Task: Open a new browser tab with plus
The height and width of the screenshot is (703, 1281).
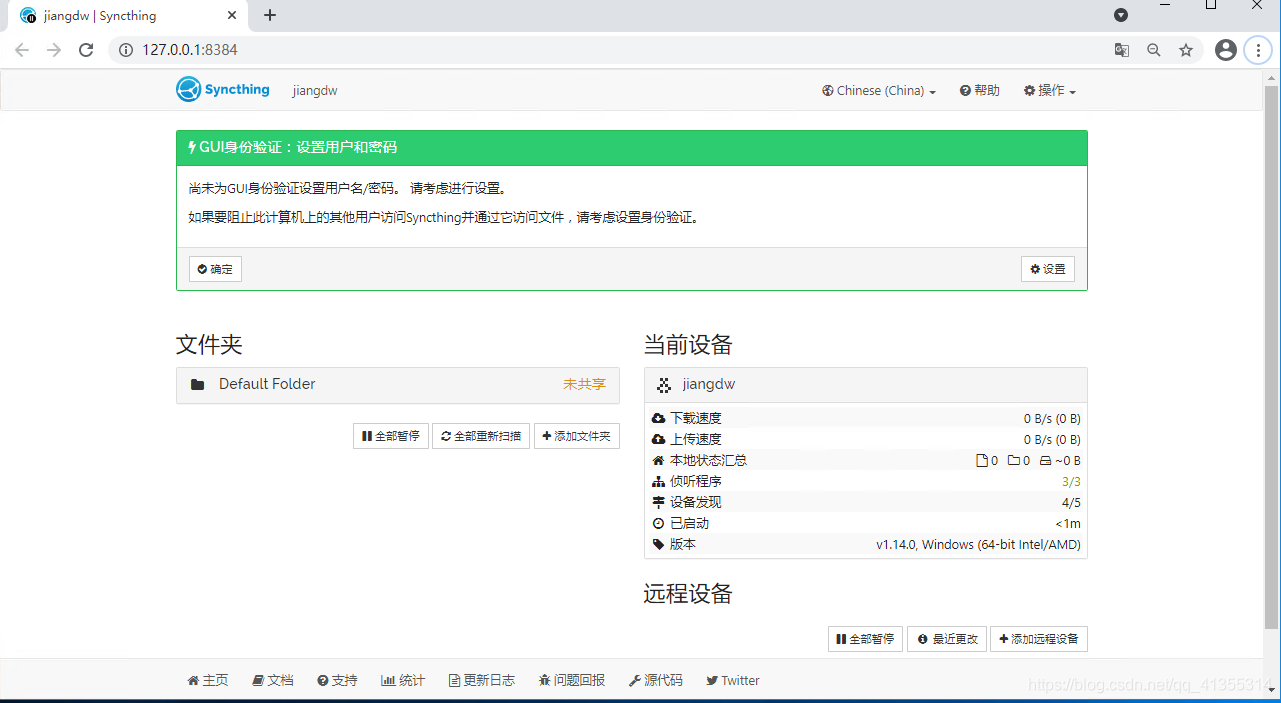Action: pyautogui.click(x=270, y=15)
